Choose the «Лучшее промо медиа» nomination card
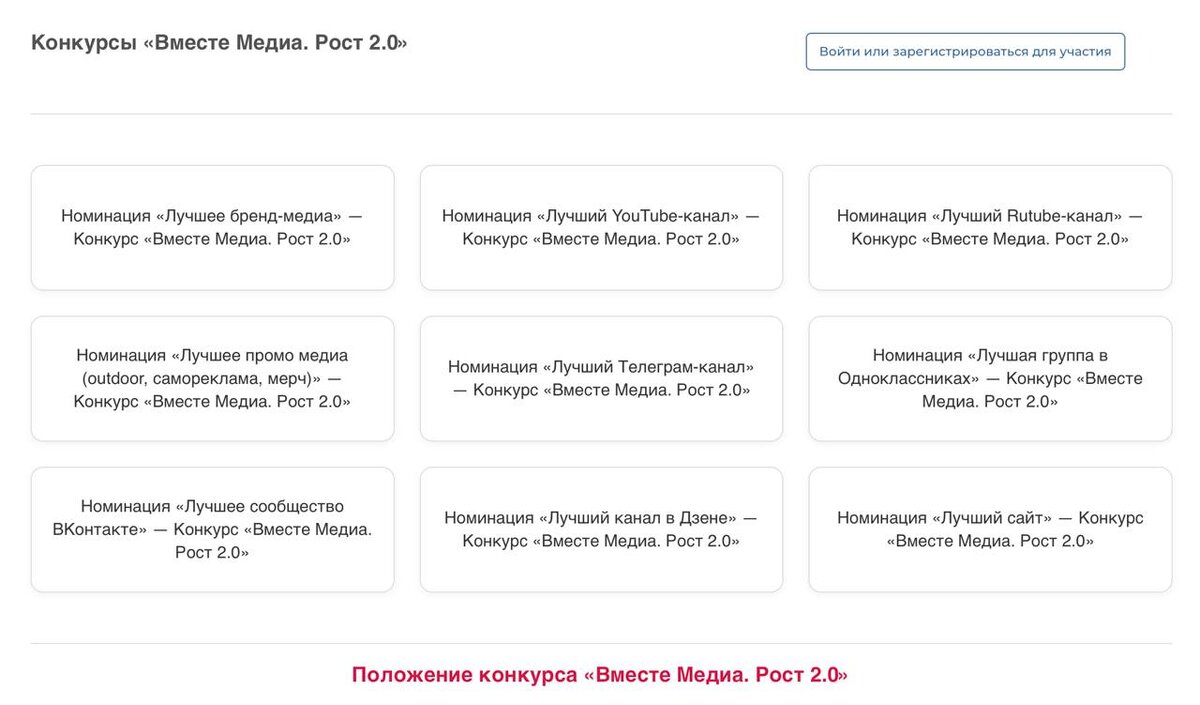Image resolution: width=1200 pixels, height=705 pixels. click(212, 379)
